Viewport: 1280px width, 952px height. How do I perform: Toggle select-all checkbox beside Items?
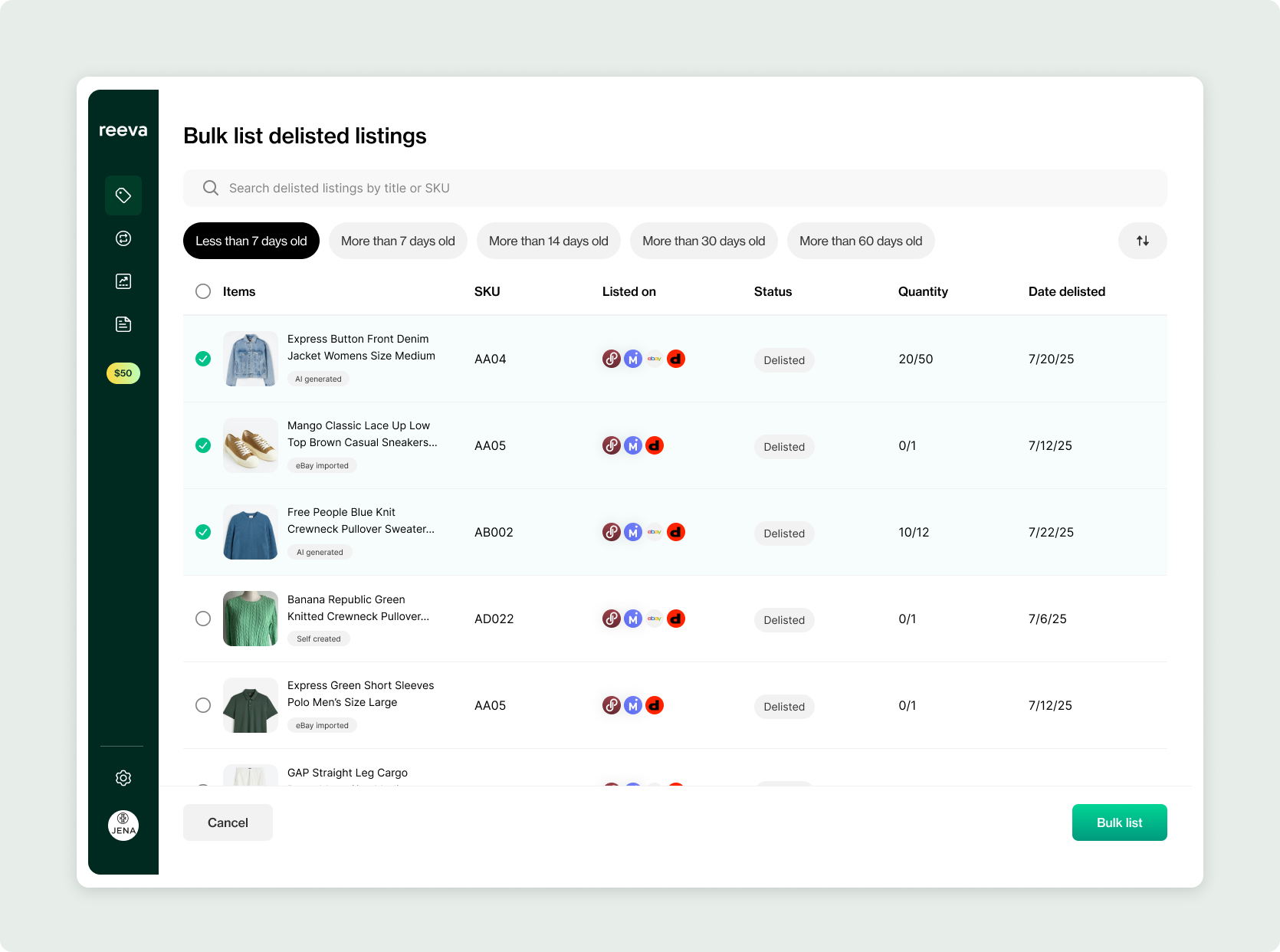pyautogui.click(x=203, y=291)
